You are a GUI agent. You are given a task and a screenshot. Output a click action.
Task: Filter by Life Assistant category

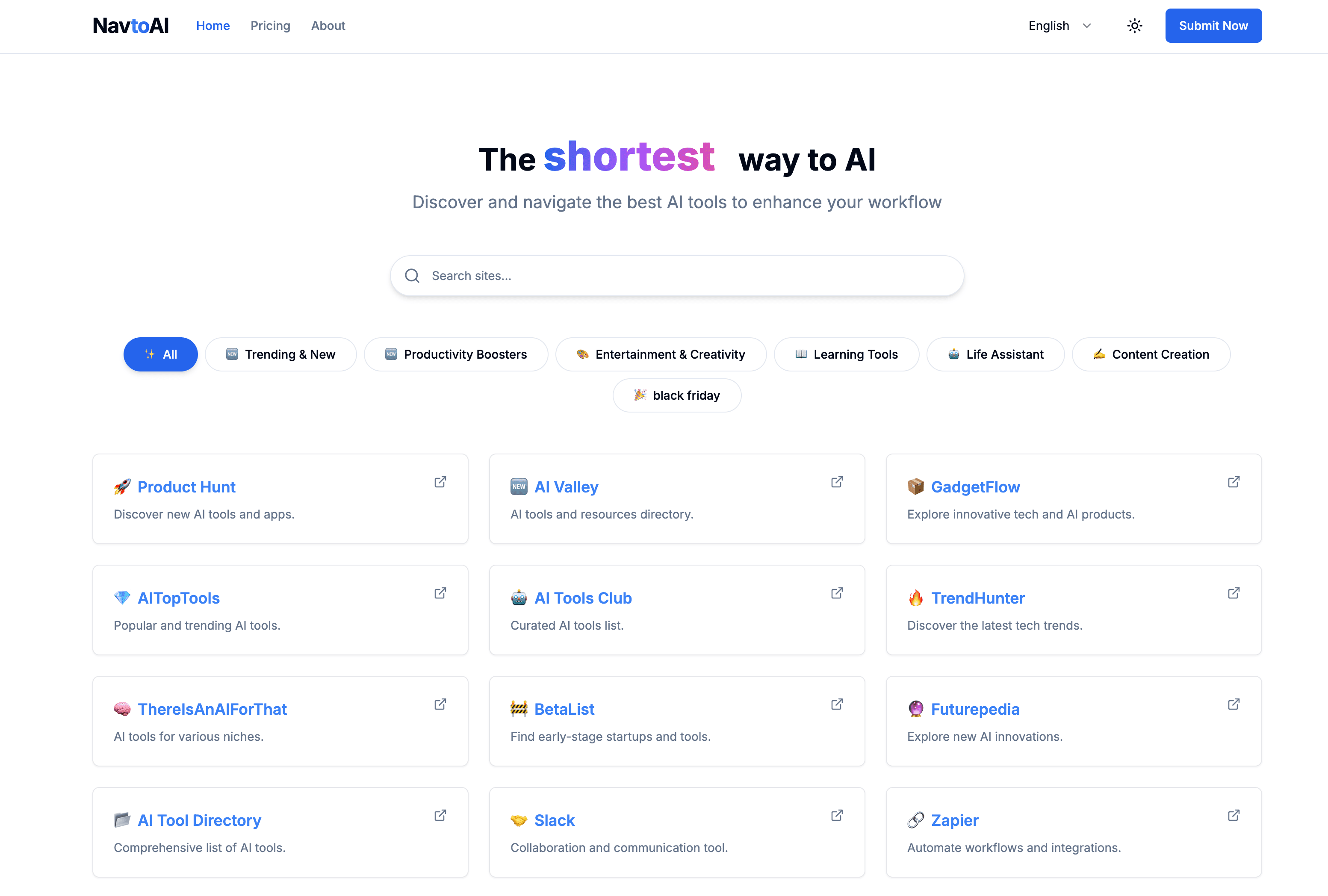tap(995, 354)
